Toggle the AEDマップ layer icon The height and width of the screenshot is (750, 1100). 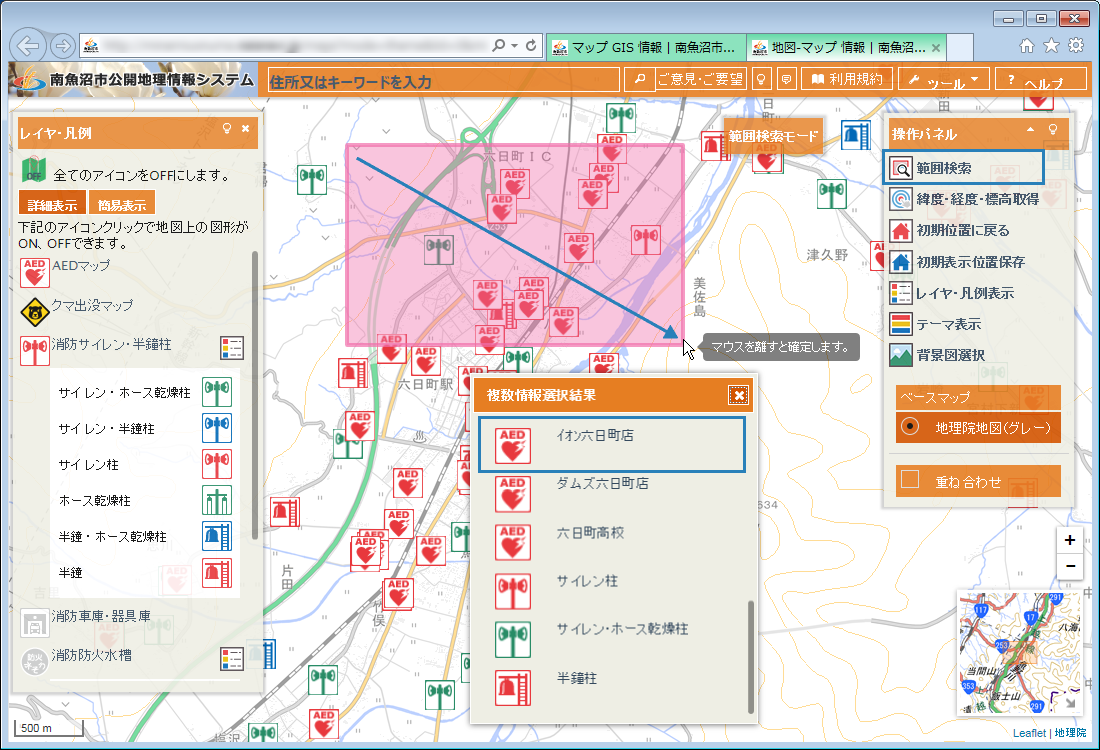34,273
